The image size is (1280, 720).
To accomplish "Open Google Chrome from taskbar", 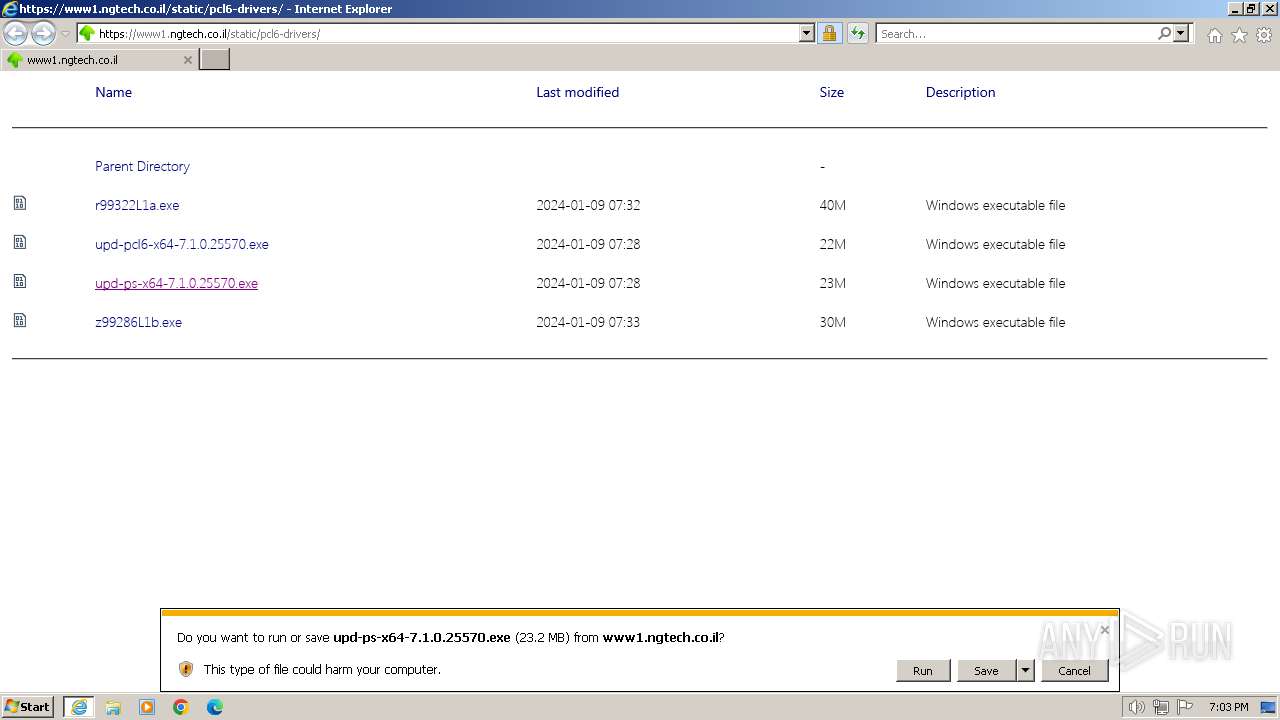I will click(x=181, y=707).
